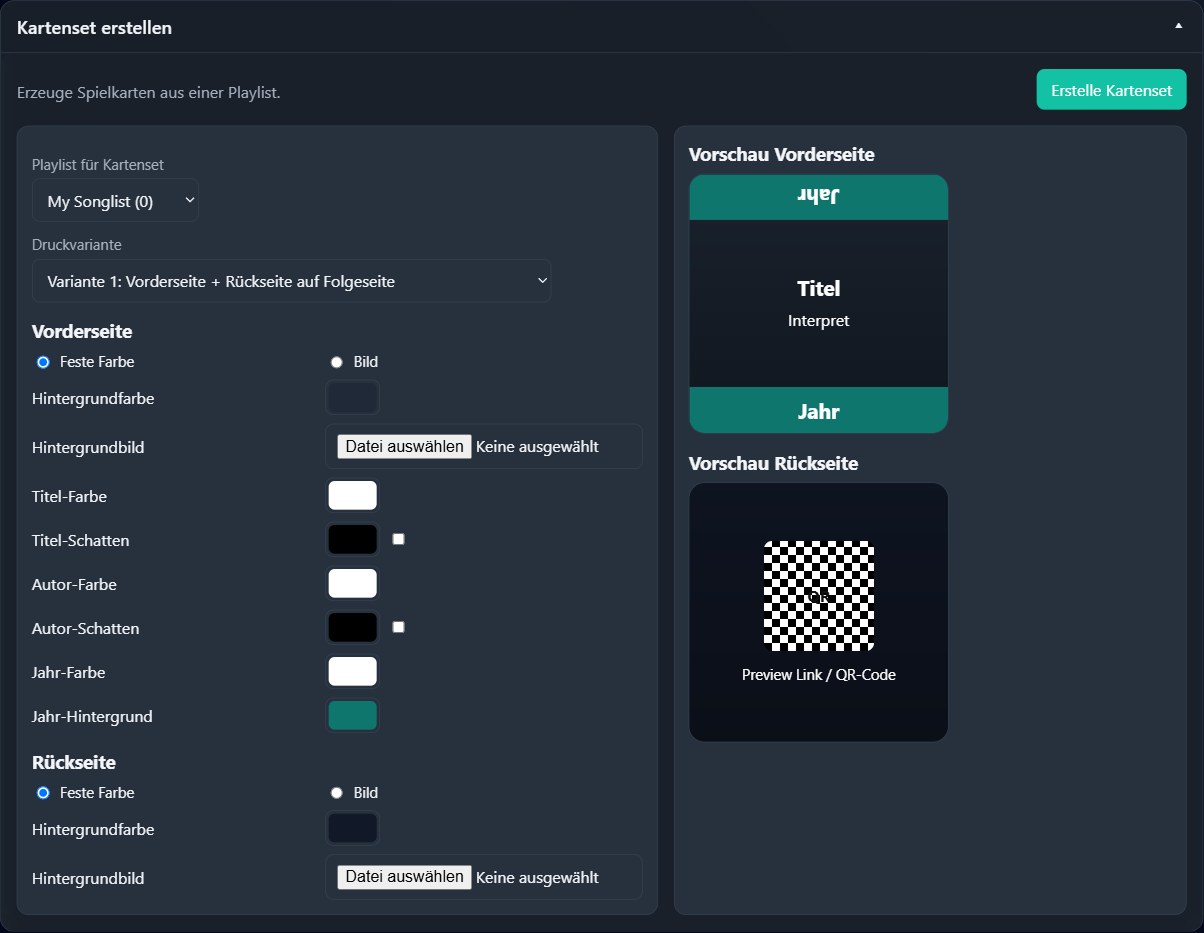Open the Playlist für Kartenset dropdown
This screenshot has width=1204, height=933.
pyautogui.click(x=115, y=201)
